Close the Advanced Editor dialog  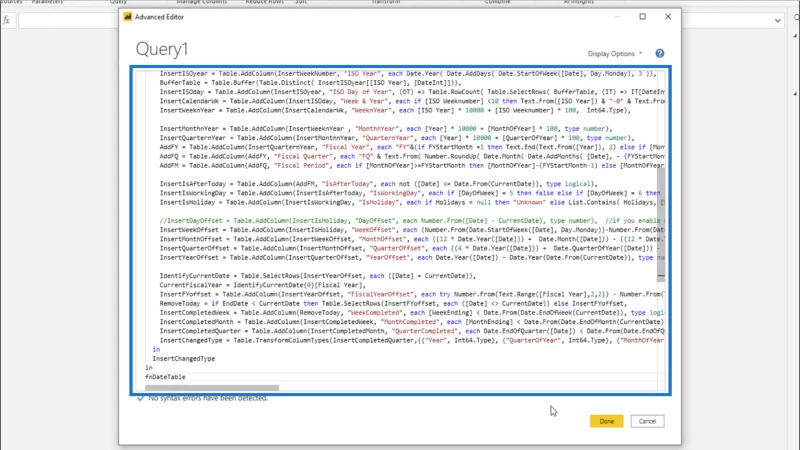tap(668, 16)
